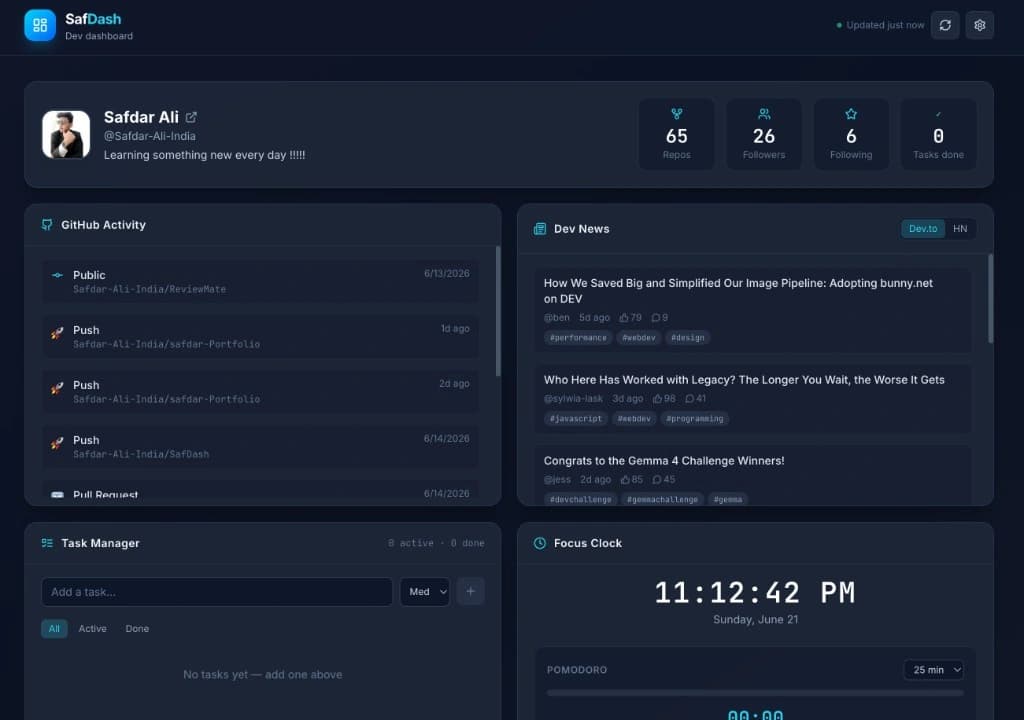The height and width of the screenshot is (720, 1024).
Task: Open the Worked with Legacy article
Action: click(744, 380)
